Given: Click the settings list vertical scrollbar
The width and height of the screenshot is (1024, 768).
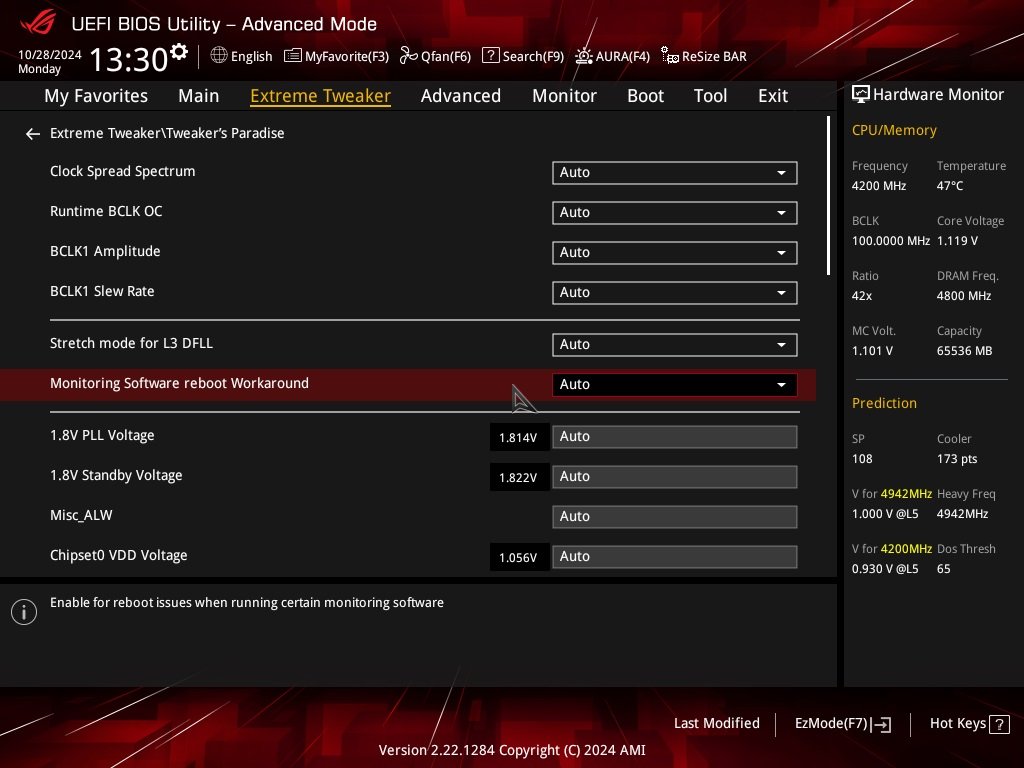Looking at the screenshot, I should click(x=828, y=196).
